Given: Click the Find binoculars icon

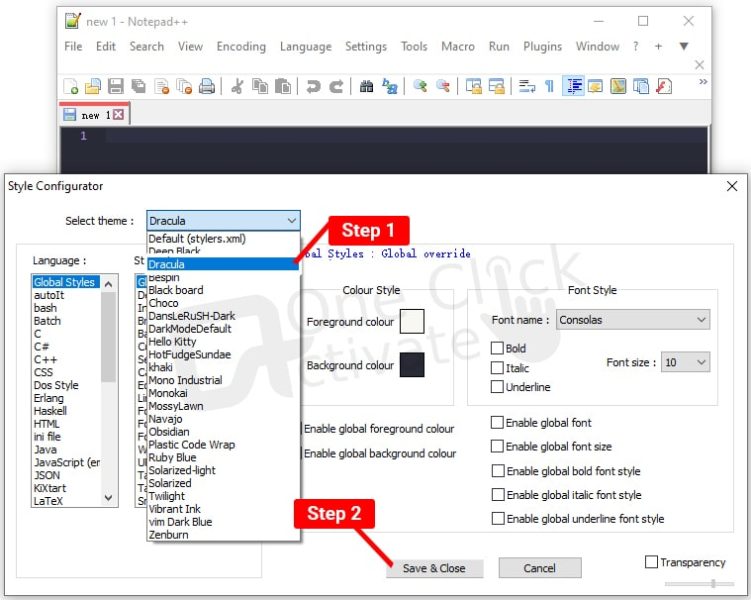Looking at the screenshot, I should click(366, 86).
